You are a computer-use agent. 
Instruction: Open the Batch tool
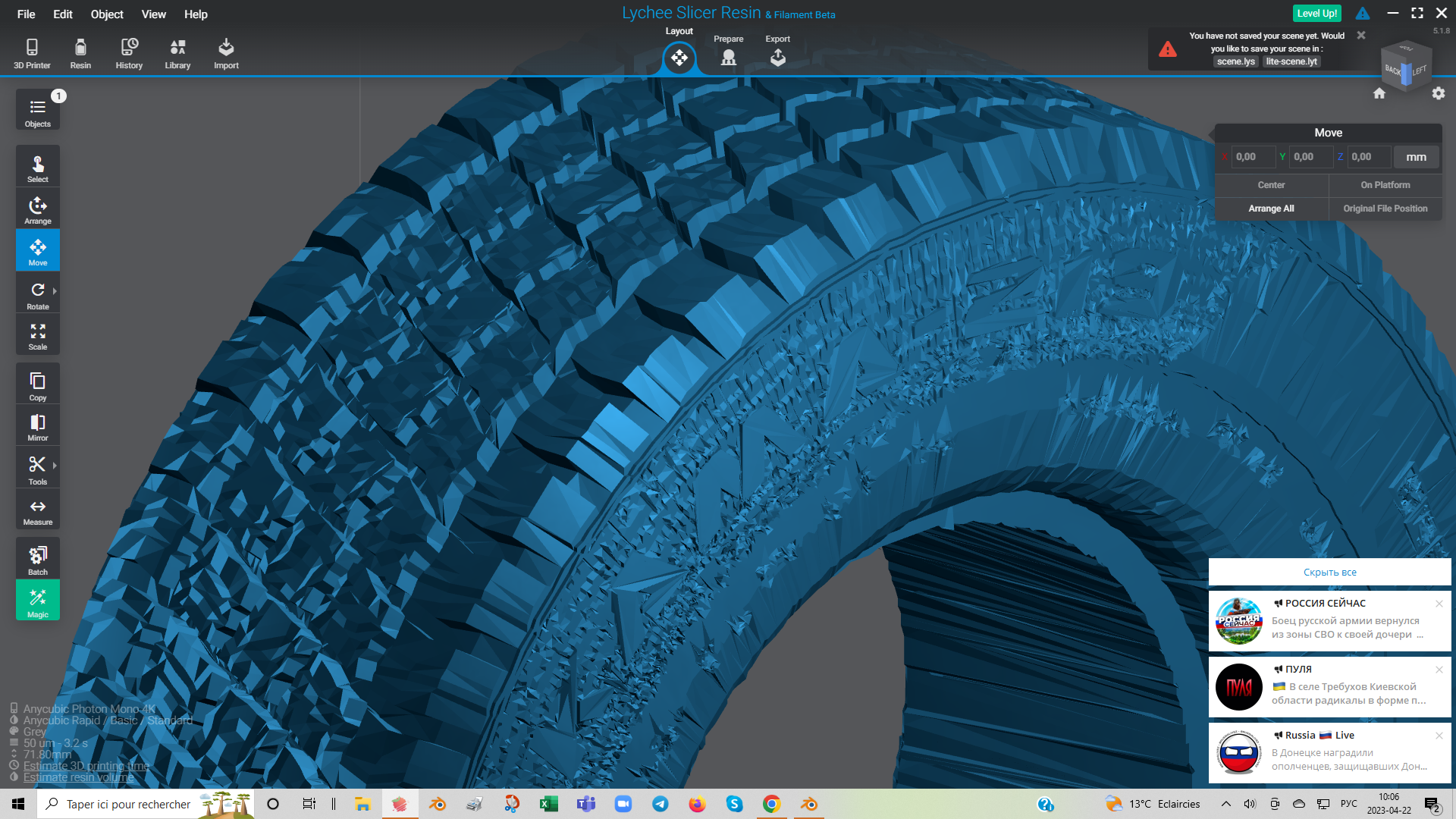click(37, 560)
